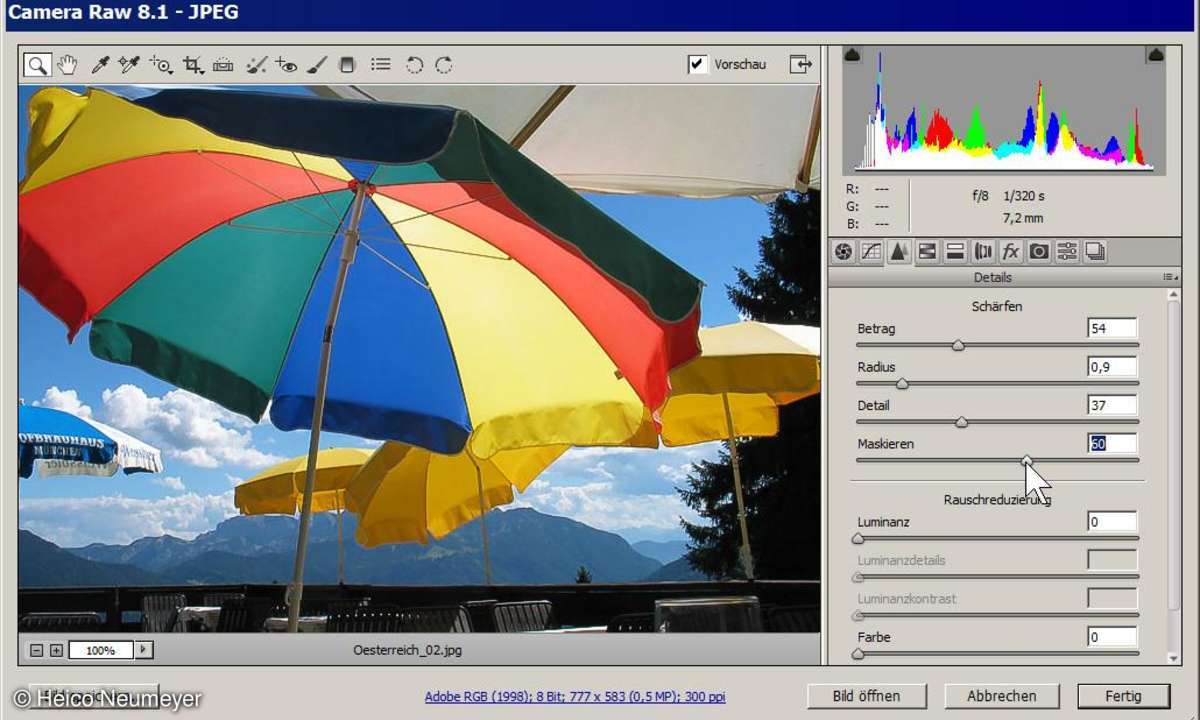Click the Luminanz slider handle

[x=858, y=538]
